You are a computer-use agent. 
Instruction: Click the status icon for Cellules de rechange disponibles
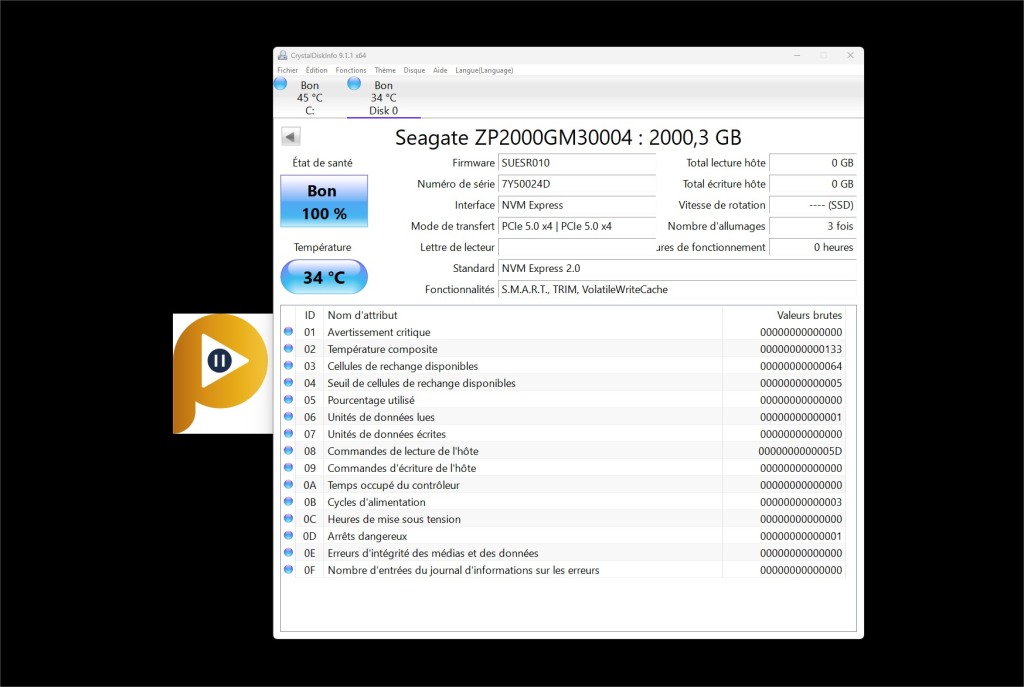[289, 366]
